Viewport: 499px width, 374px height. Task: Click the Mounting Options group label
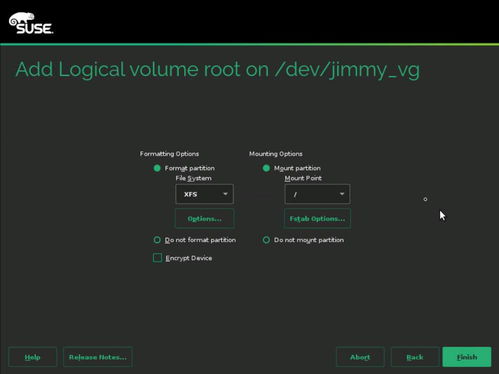[276, 154]
